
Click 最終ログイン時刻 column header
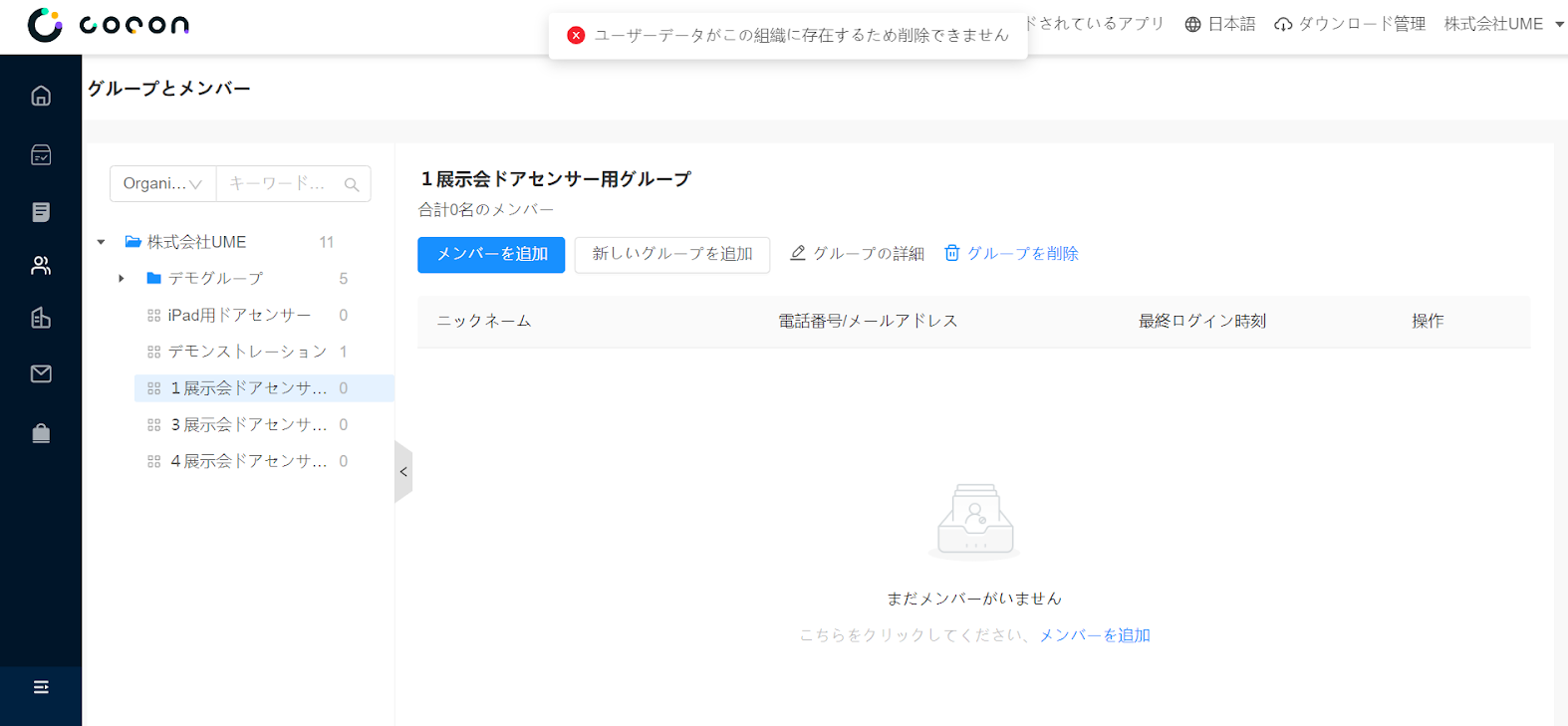click(1202, 321)
